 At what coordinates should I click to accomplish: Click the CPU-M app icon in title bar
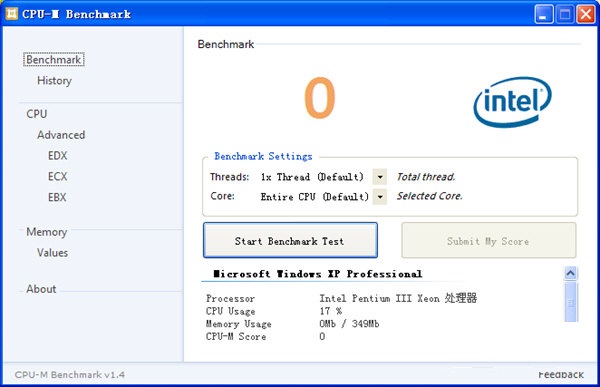[12, 14]
